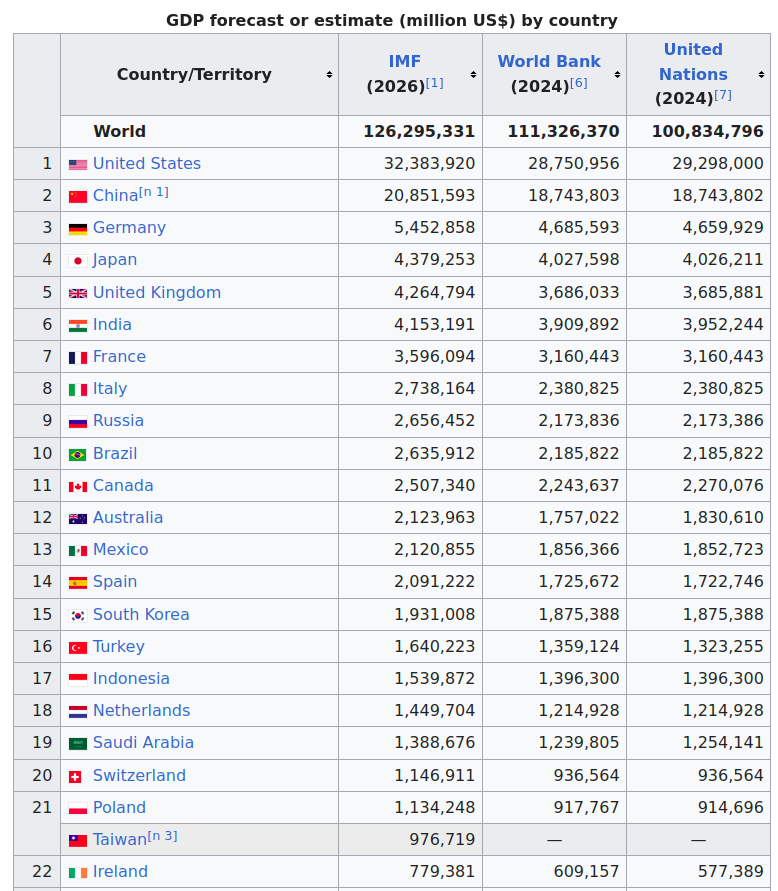778x891 pixels.
Task: Click the Taiwan flag icon
Action: pos(78,840)
